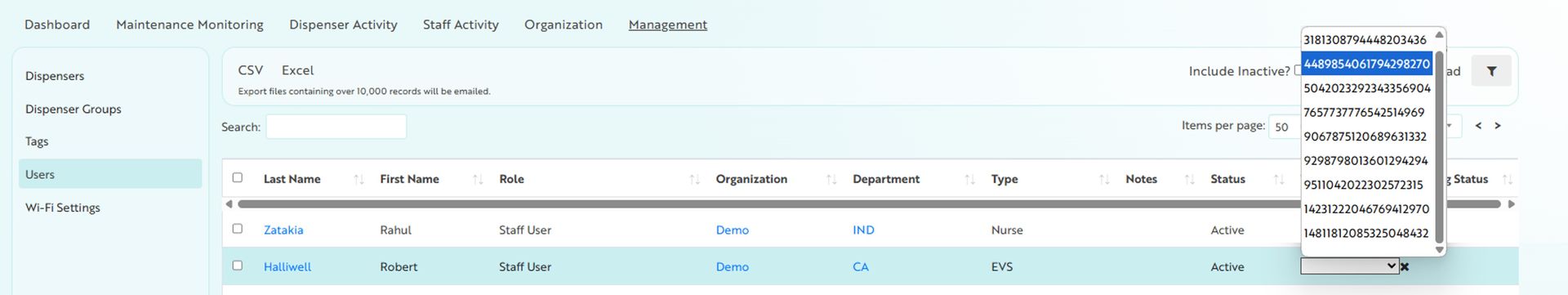Screen dimensions: 1568x295
Task: Select option 5042023292343356904
Action: click(x=1366, y=88)
